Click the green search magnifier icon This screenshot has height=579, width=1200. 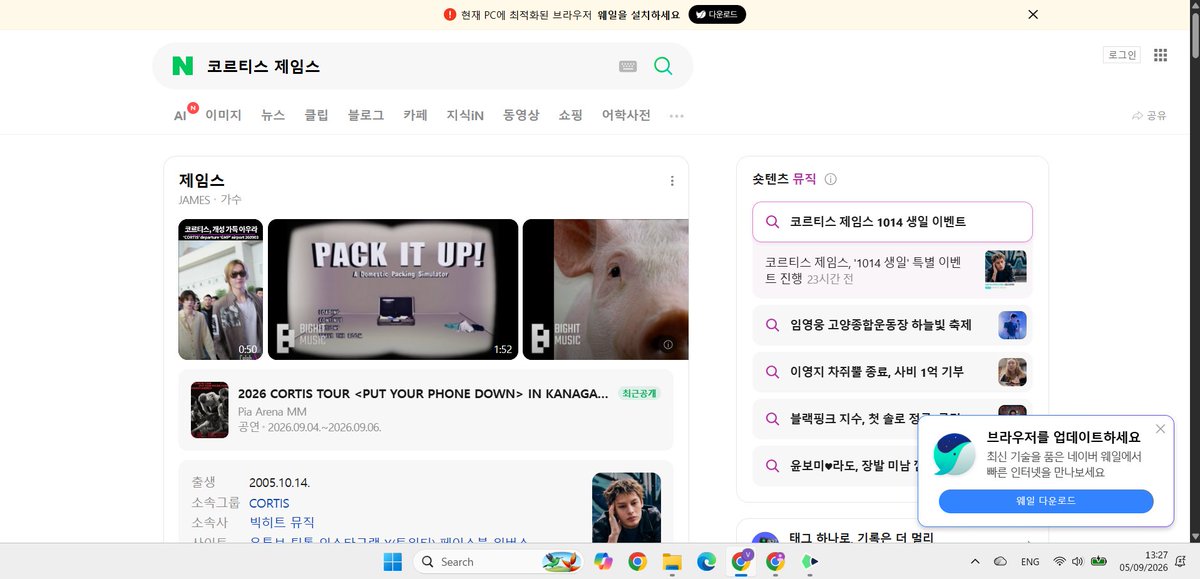(x=663, y=66)
